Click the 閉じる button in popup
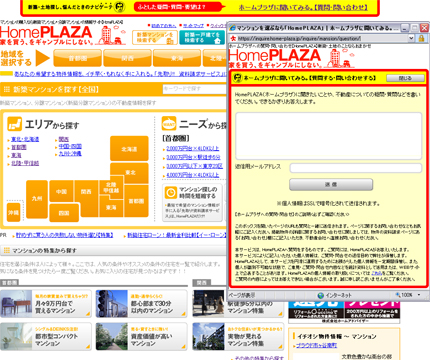Viewport: 430px width, 360px height. pos(405,78)
